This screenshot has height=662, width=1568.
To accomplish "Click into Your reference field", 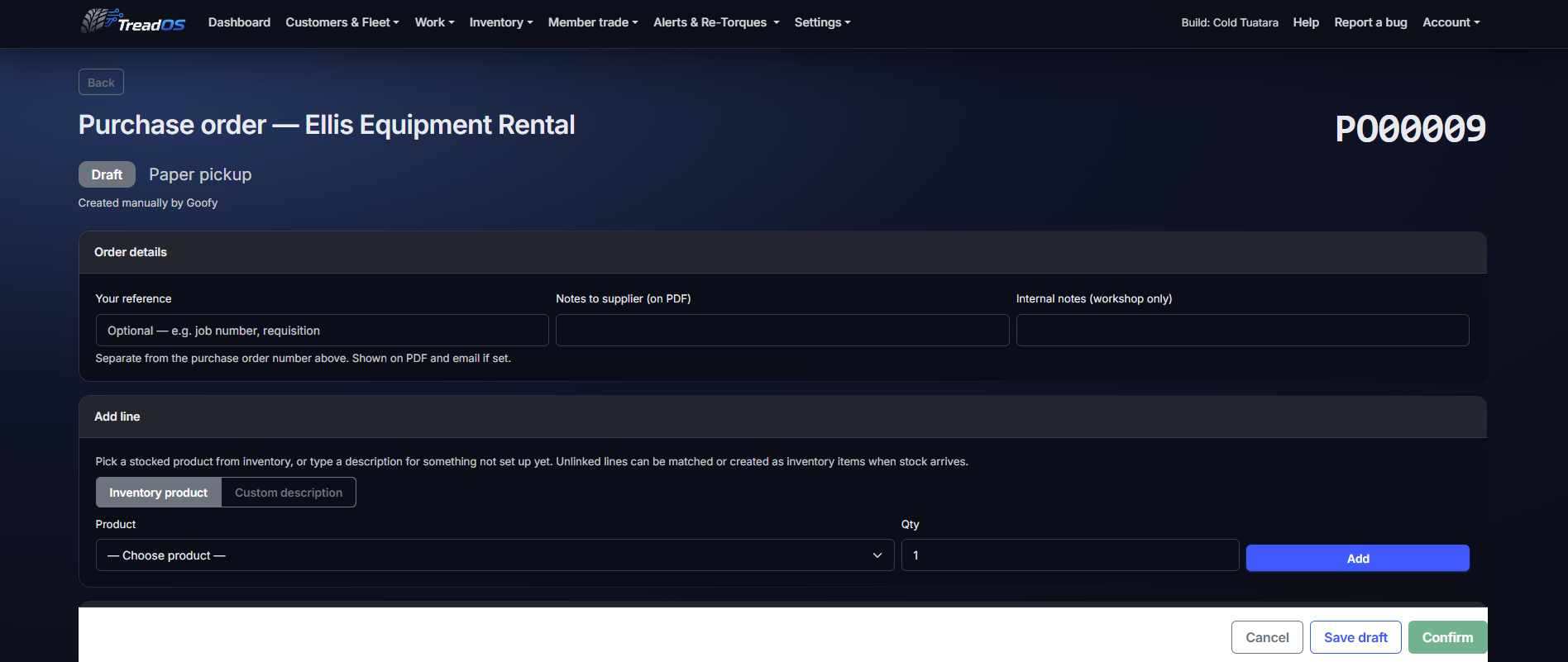I will pos(322,330).
